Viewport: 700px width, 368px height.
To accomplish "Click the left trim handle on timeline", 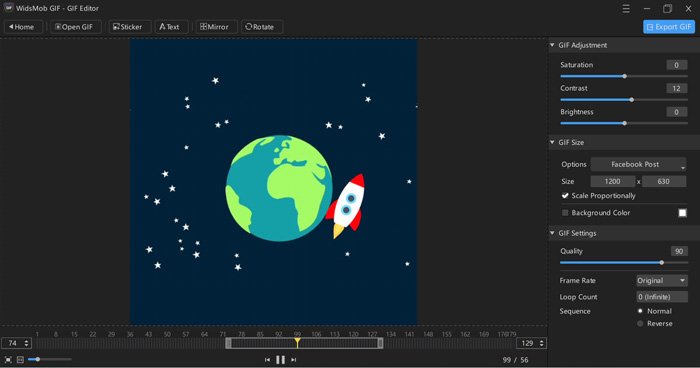I will click(x=229, y=343).
